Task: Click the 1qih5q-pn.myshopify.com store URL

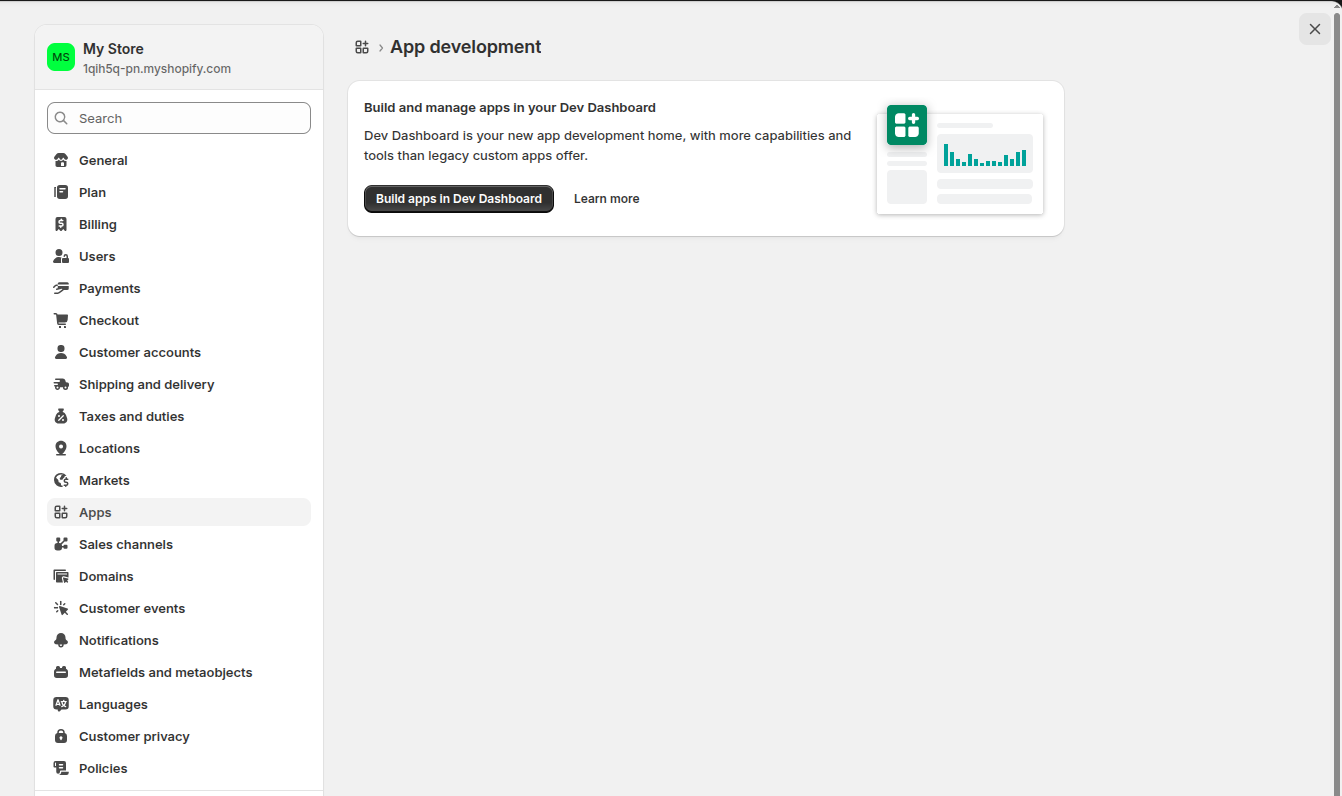Action: click(x=157, y=69)
